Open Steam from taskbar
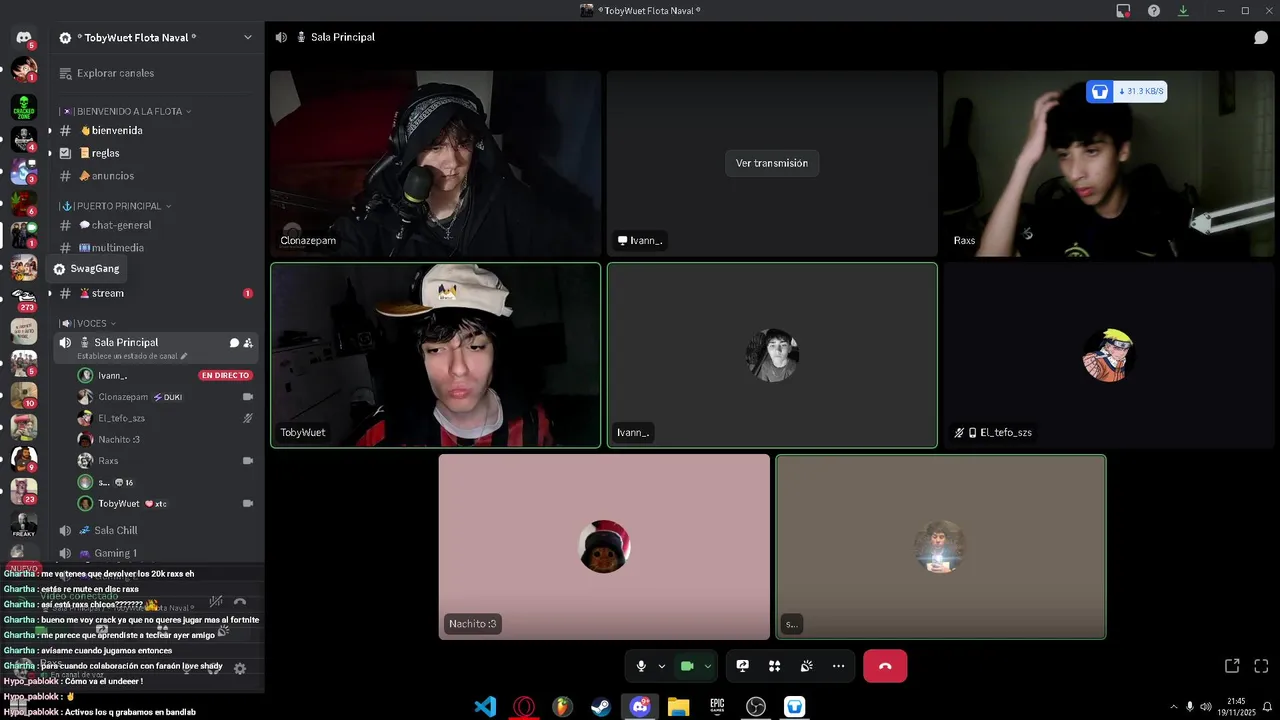The height and width of the screenshot is (720, 1280). click(601, 707)
